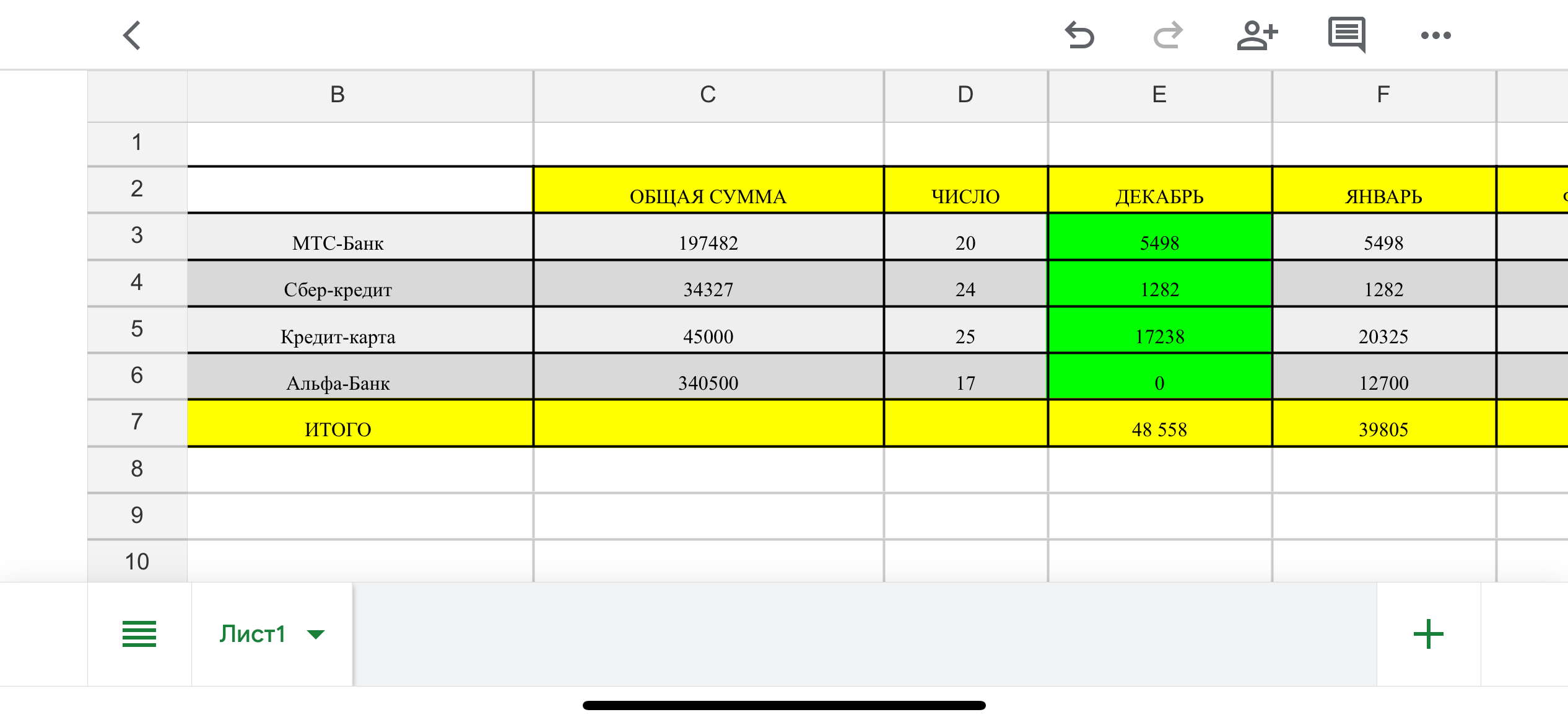Select row 7 header
Image resolution: width=1568 pixels, height=725 pixels.
(x=137, y=422)
